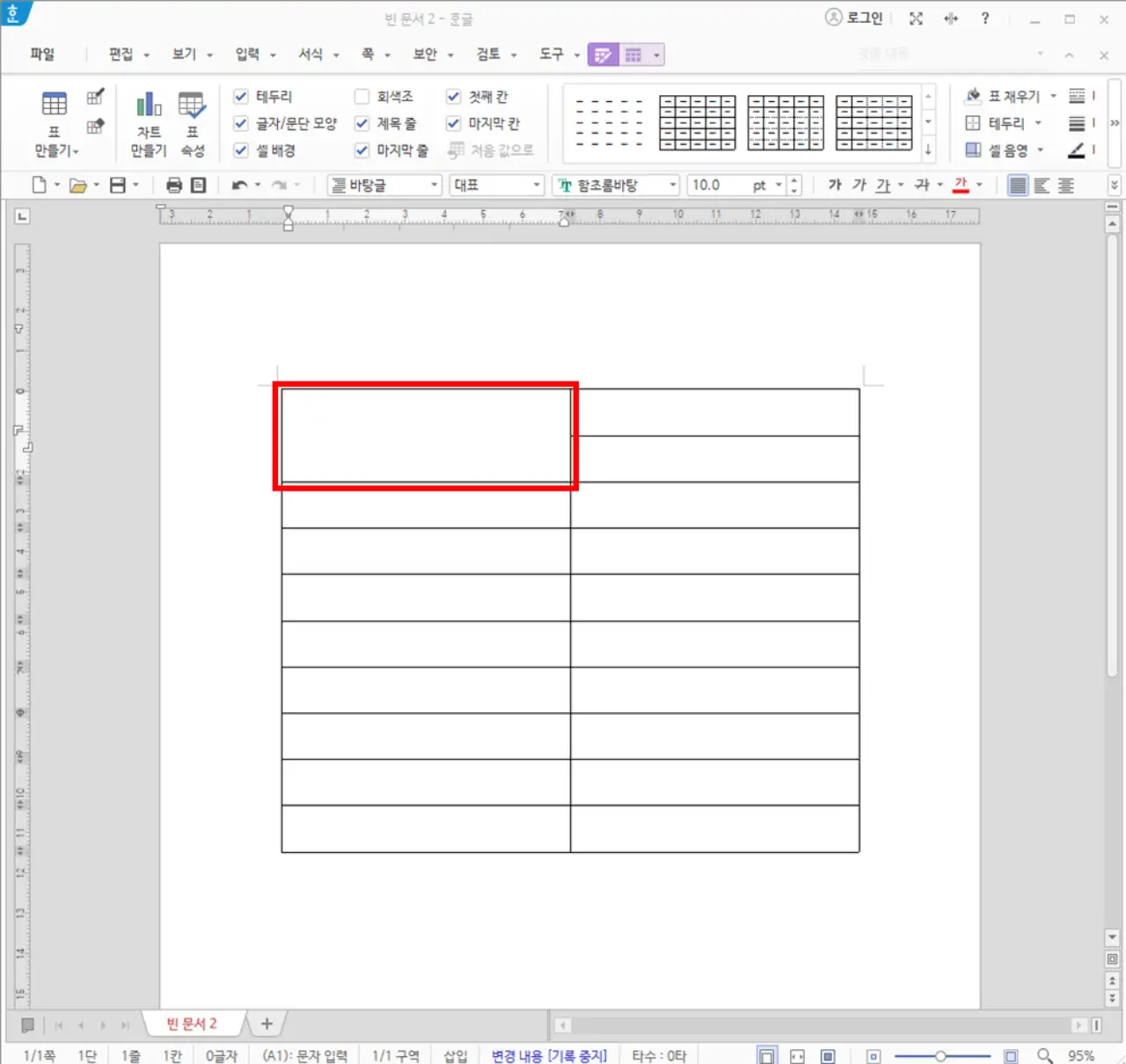Viewport: 1126px width, 1064px height.
Task: Pick the border line color pen icon
Action: point(1077,150)
